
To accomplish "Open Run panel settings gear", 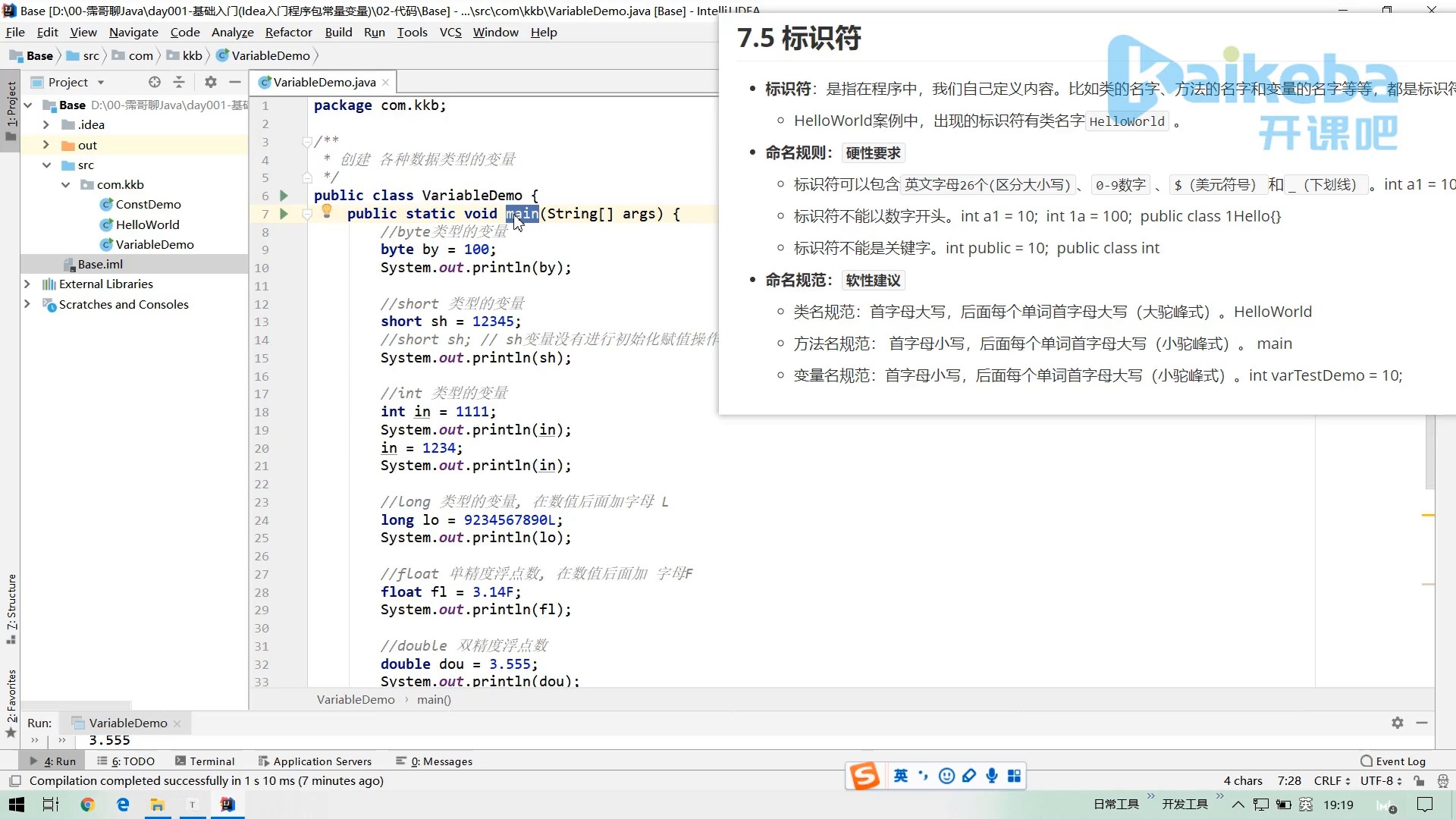I will pos(1398,723).
